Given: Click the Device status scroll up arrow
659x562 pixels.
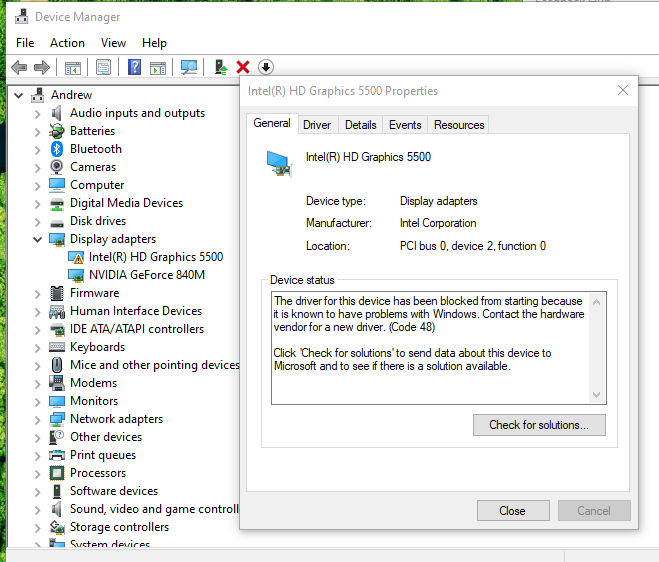Looking at the screenshot, I should 596,302.
